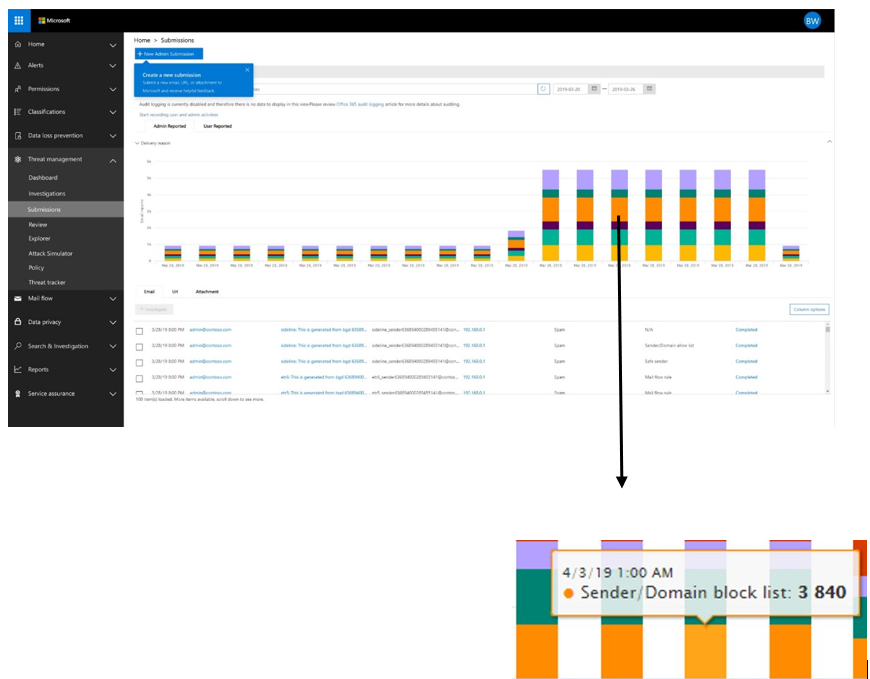Check the first submission row checkbox
The height and width of the screenshot is (679, 870).
click(x=139, y=331)
